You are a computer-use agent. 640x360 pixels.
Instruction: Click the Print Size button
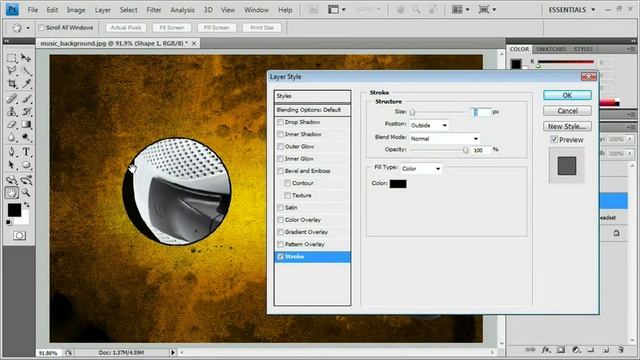pyautogui.click(x=262, y=28)
